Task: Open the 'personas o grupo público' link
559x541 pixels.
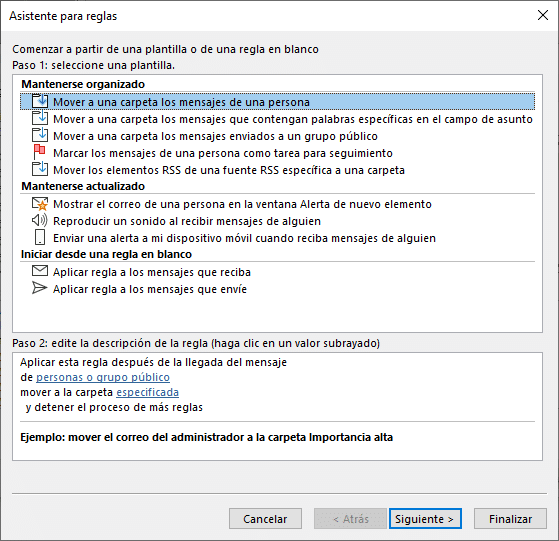Action: (103, 377)
